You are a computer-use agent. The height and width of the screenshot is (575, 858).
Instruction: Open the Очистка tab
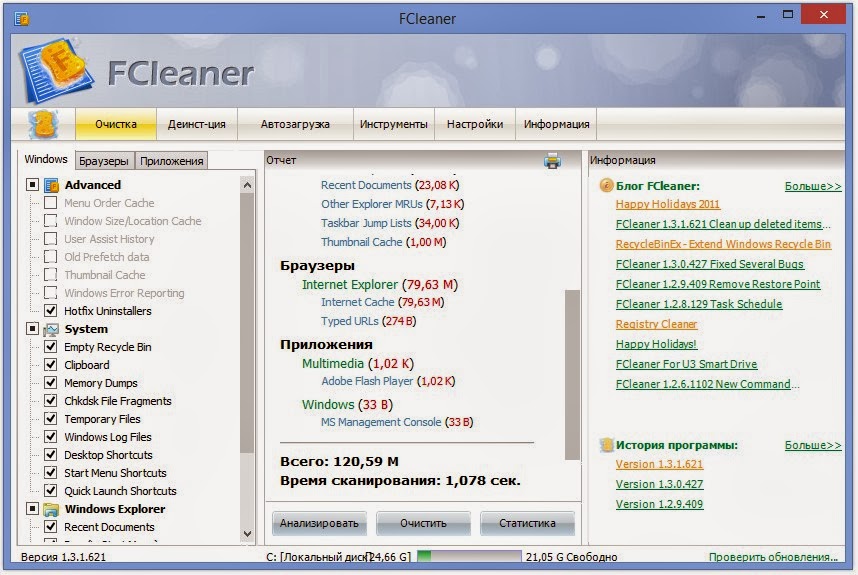[115, 124]
